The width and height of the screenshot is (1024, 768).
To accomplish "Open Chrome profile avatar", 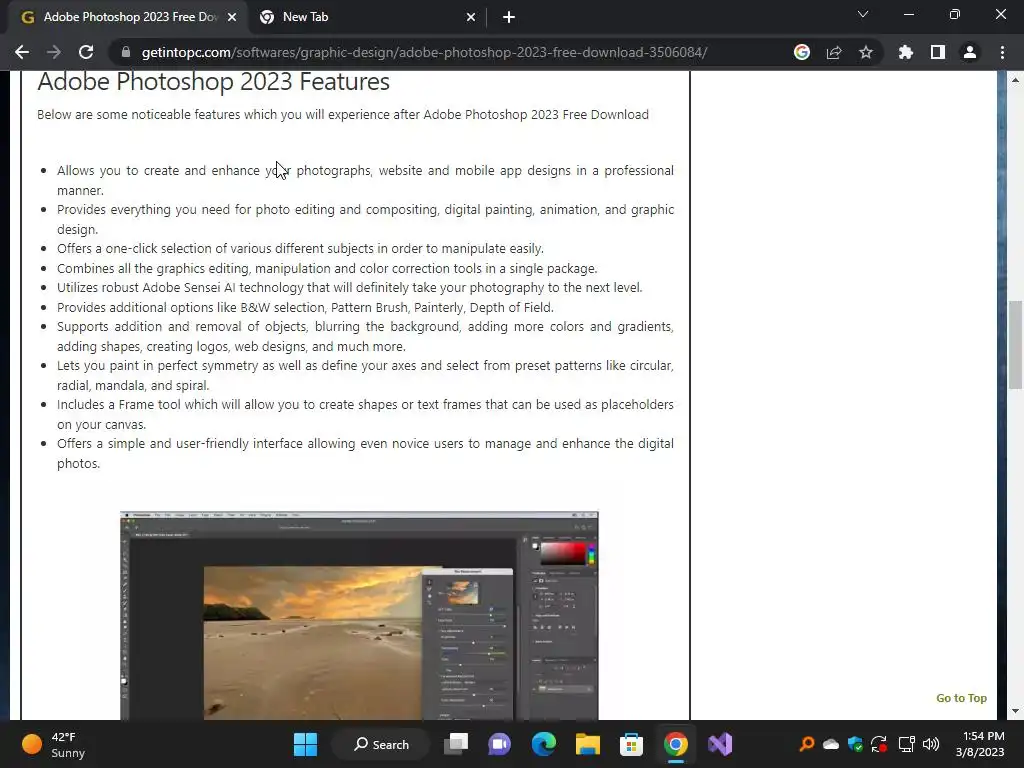I will pos(970,52).
